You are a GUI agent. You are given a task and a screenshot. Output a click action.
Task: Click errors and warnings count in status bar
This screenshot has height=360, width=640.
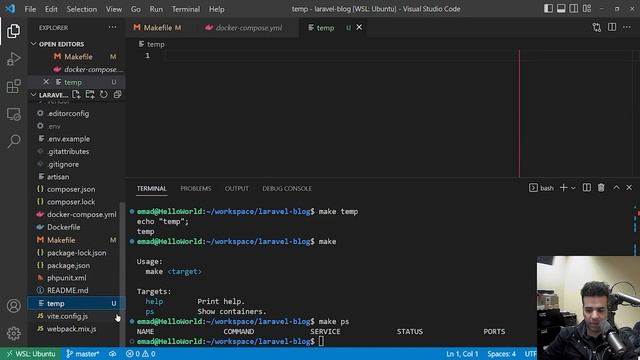(x=140, y=354)
